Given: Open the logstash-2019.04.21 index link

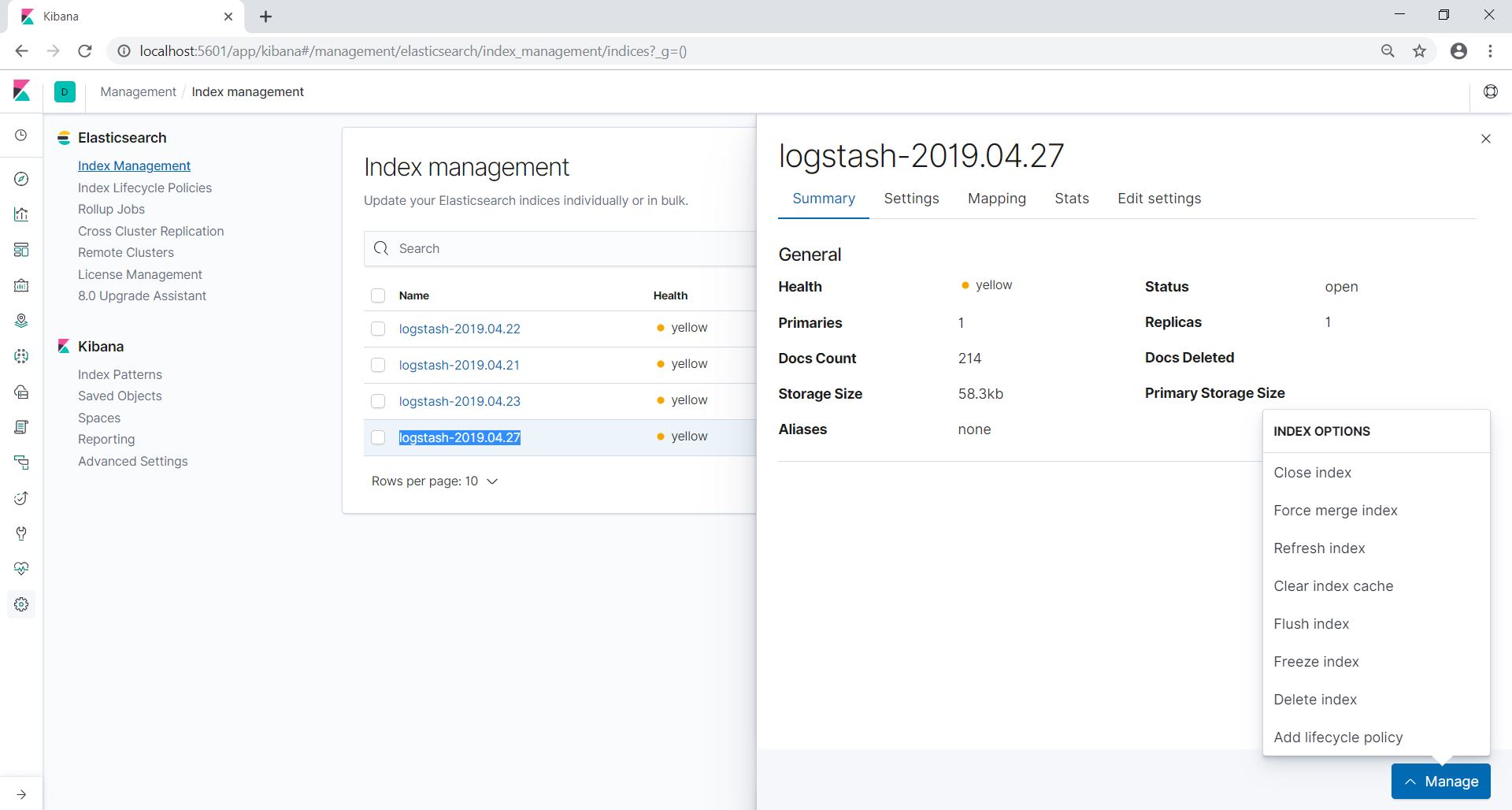Looking at the screenshot, I should 459,365.
